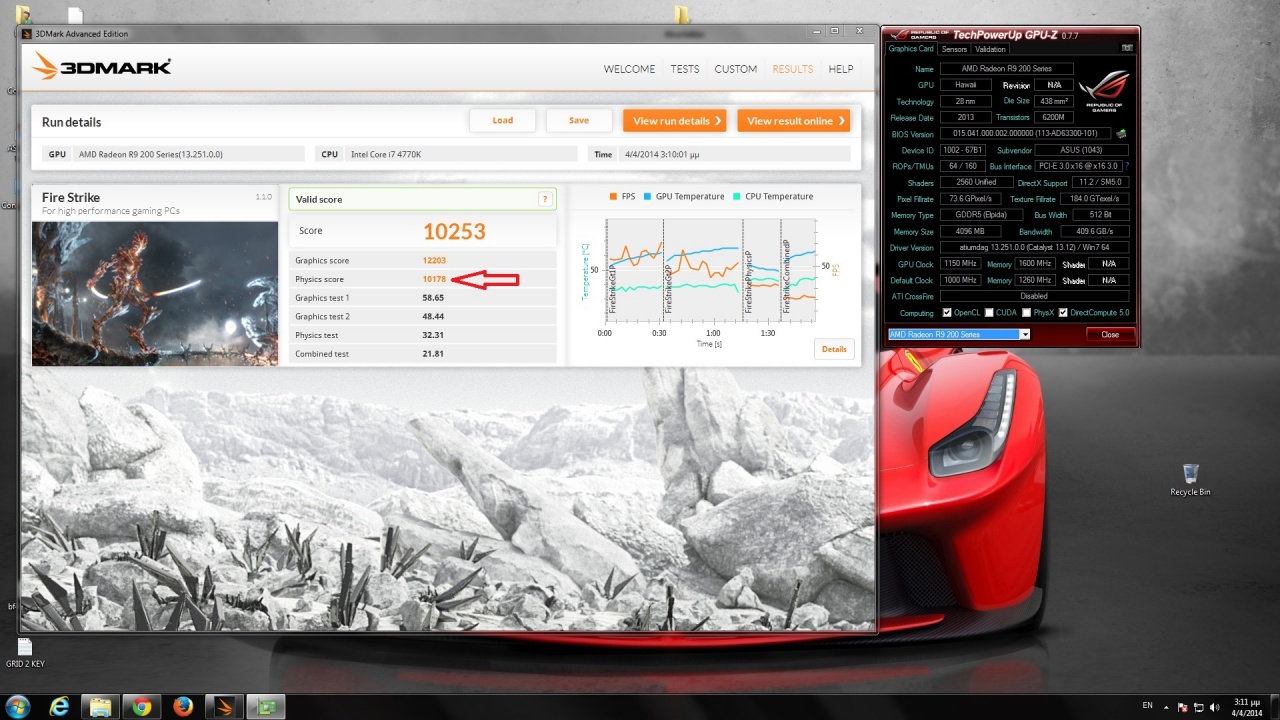1280x720 pixels.
Task: Show hidden system tray icons
Action: pos(1165,706)
